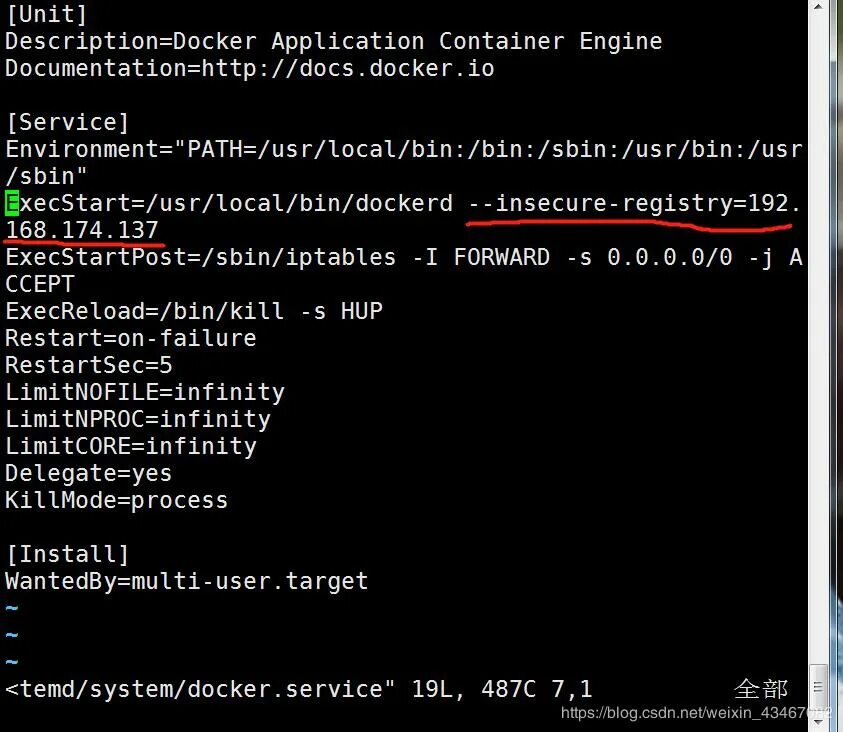This screenshot has width=843, height=732.
Task: Place cursor on [Service] section header
Action: point(67,123)
